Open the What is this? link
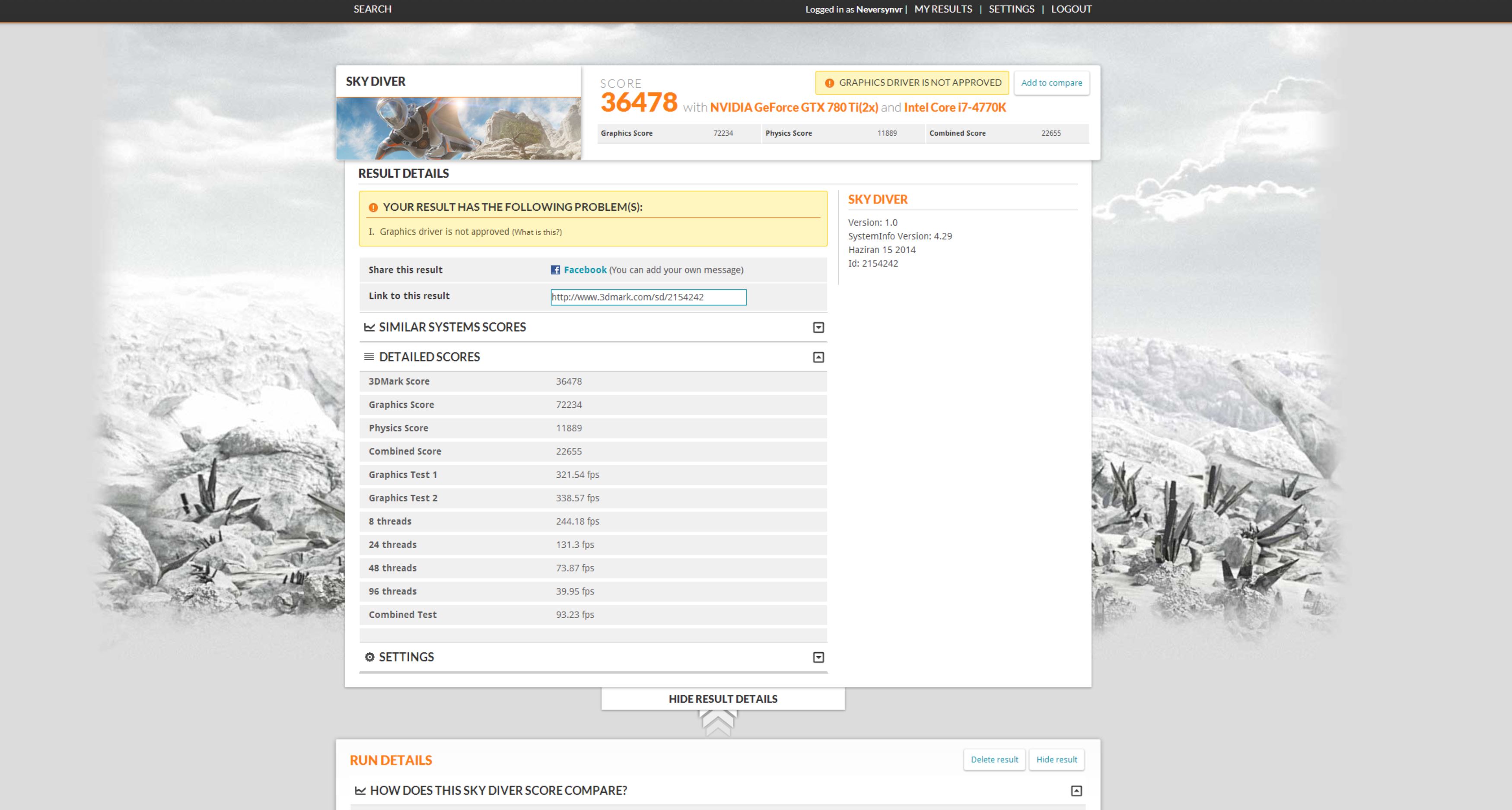1512x810 pixels. click(x=536, y=232)
